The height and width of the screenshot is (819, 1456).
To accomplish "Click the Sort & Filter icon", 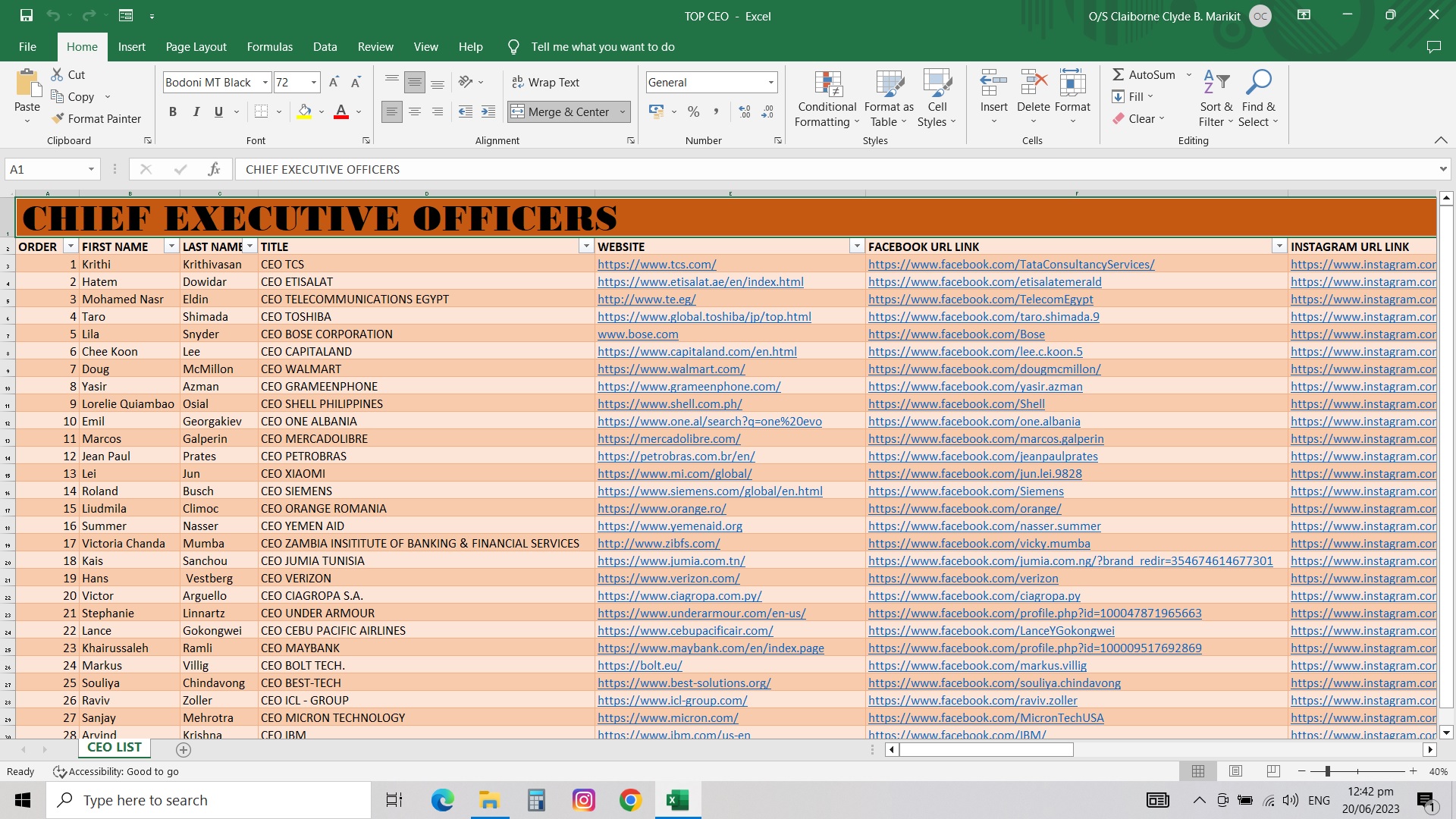I will coord(1216,82).
